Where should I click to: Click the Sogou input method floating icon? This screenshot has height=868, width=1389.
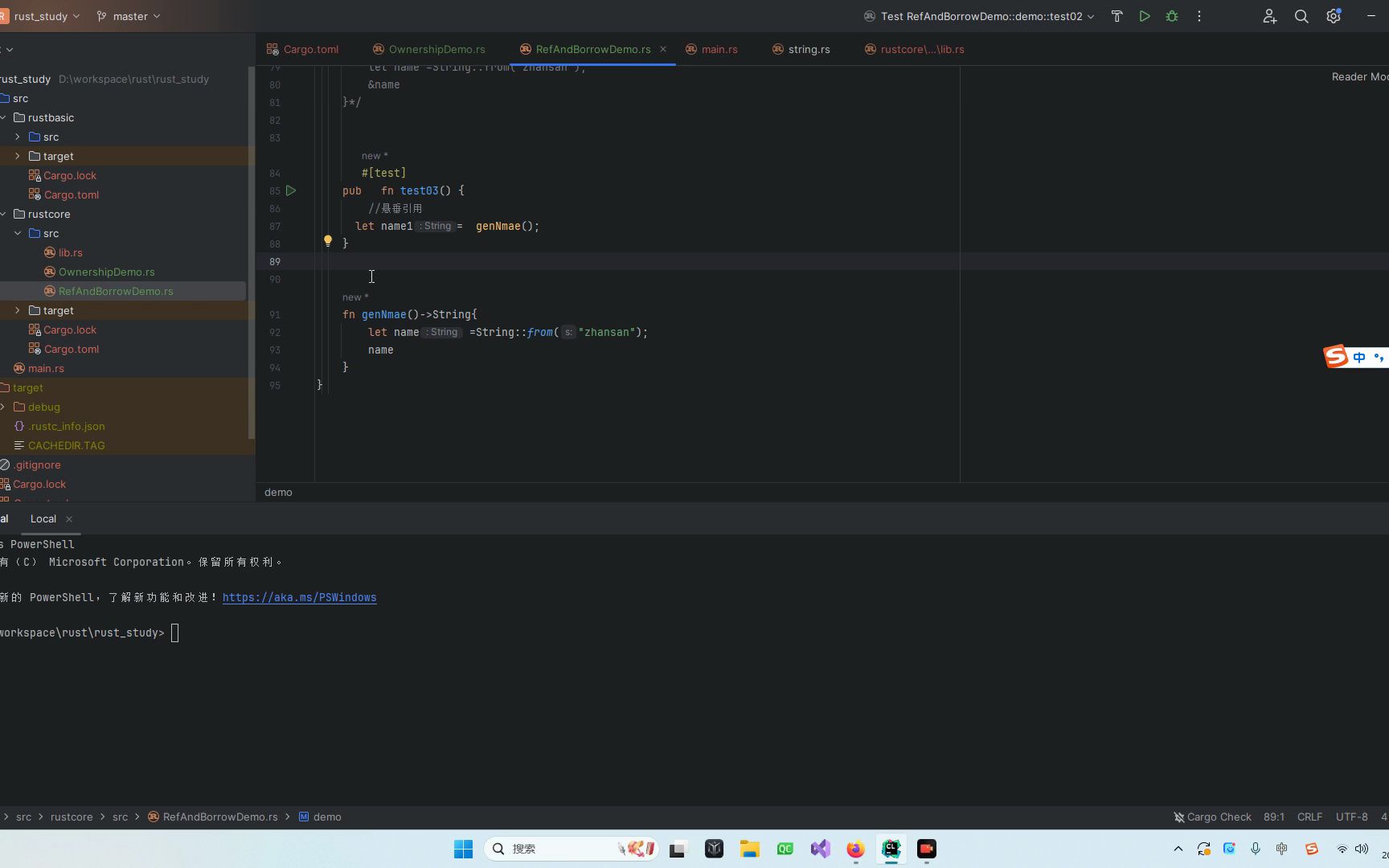pyautogui.click(x=1336, y=357)
